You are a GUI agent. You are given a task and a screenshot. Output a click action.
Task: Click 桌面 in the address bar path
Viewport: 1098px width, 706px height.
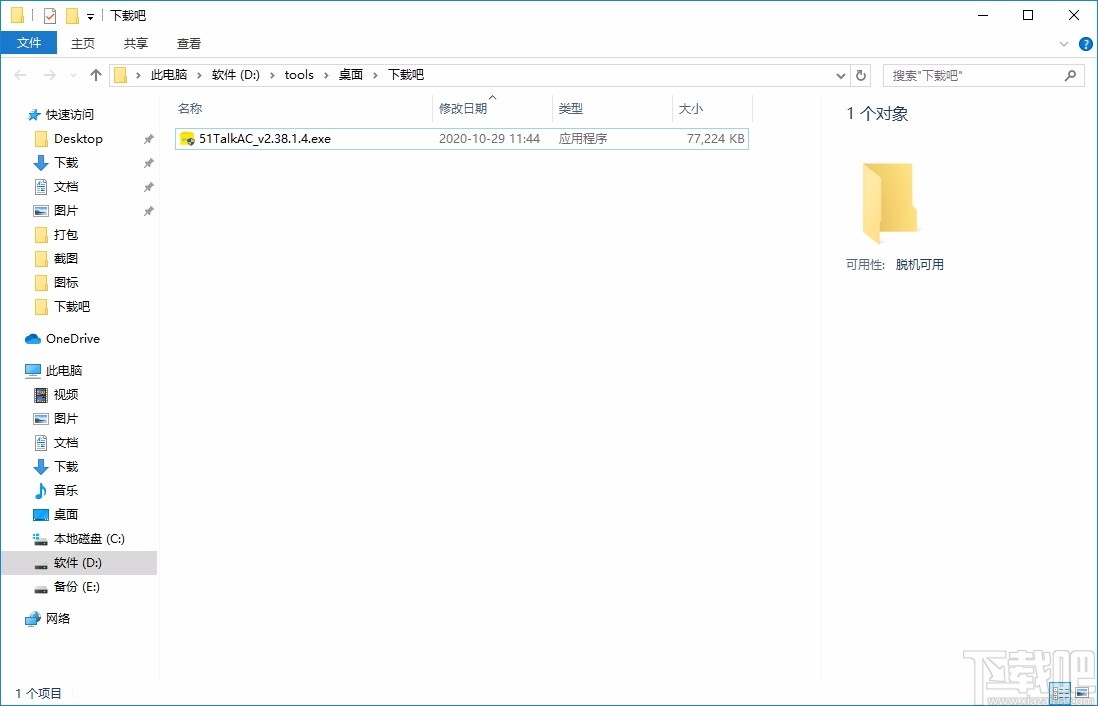351,75
